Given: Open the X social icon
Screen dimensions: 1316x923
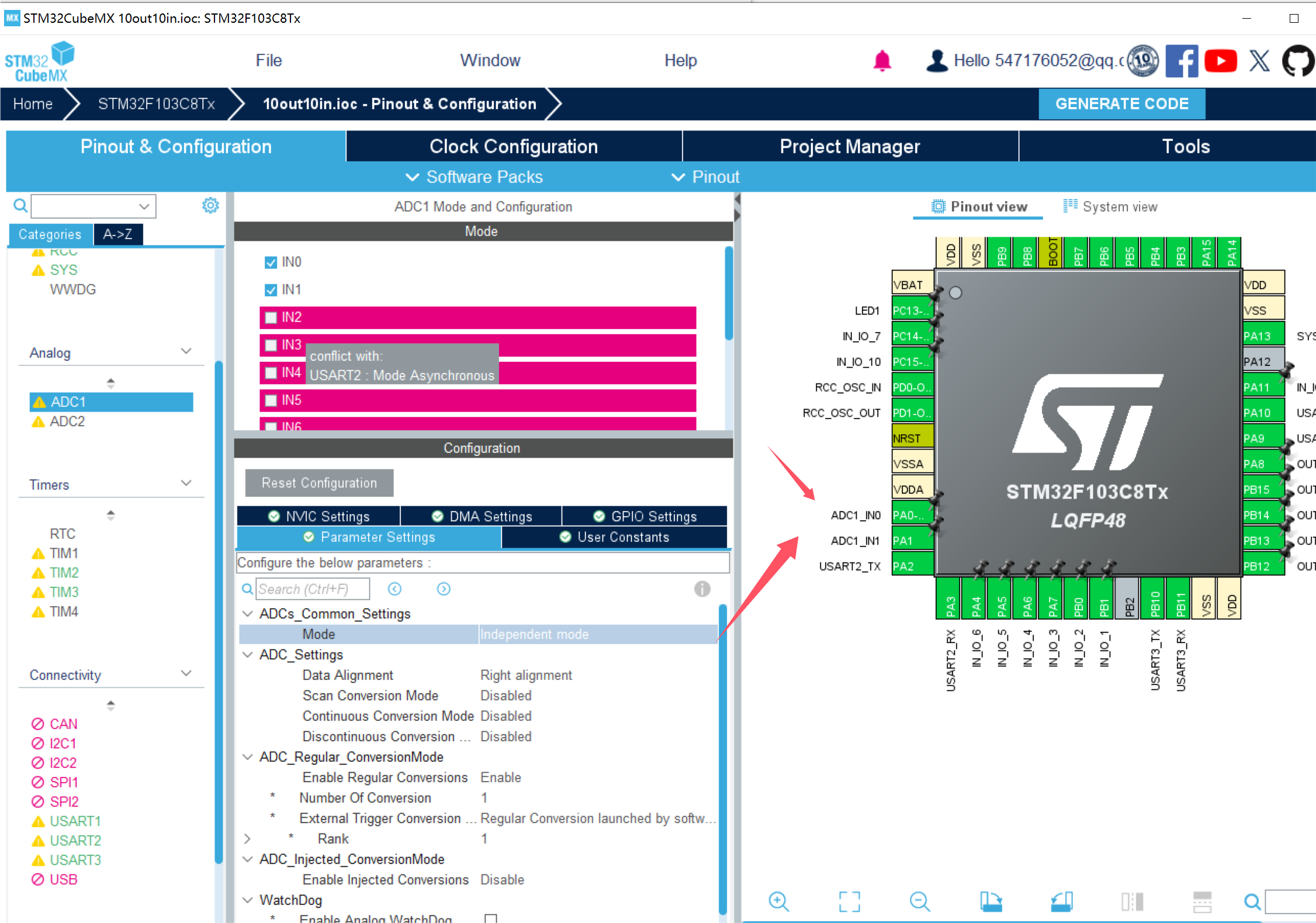Looking at the screenshot, I should point(1259,61).
